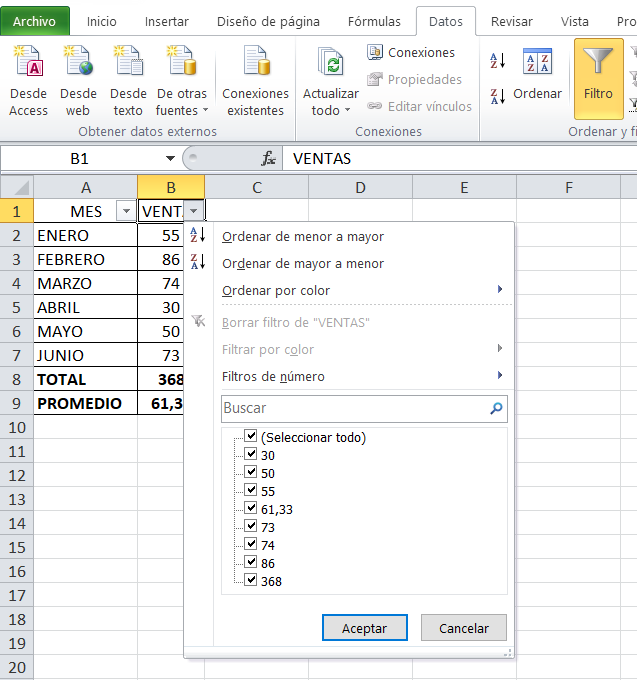Toggle the 61,33 value checkbox
The width and height of the screenshot is (637, 680).
pos(251,509)
